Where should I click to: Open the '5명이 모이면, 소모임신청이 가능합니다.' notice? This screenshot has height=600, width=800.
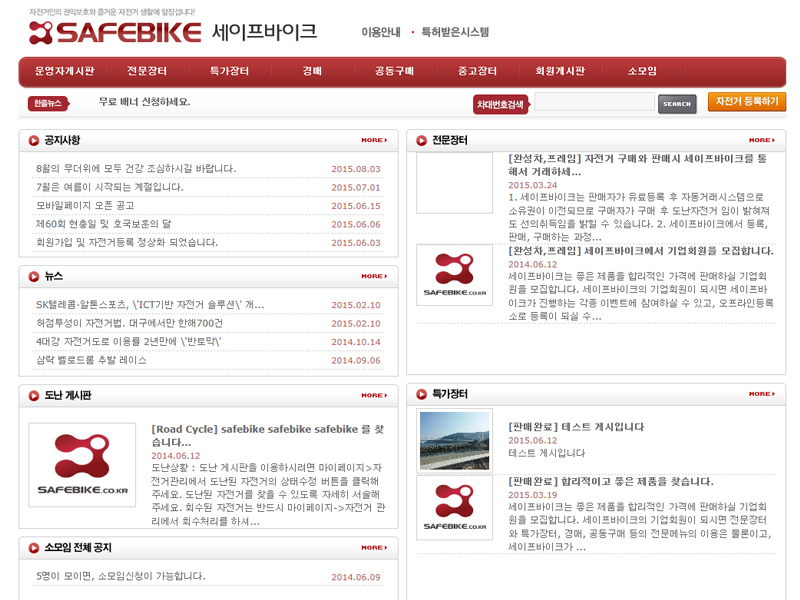121,576
